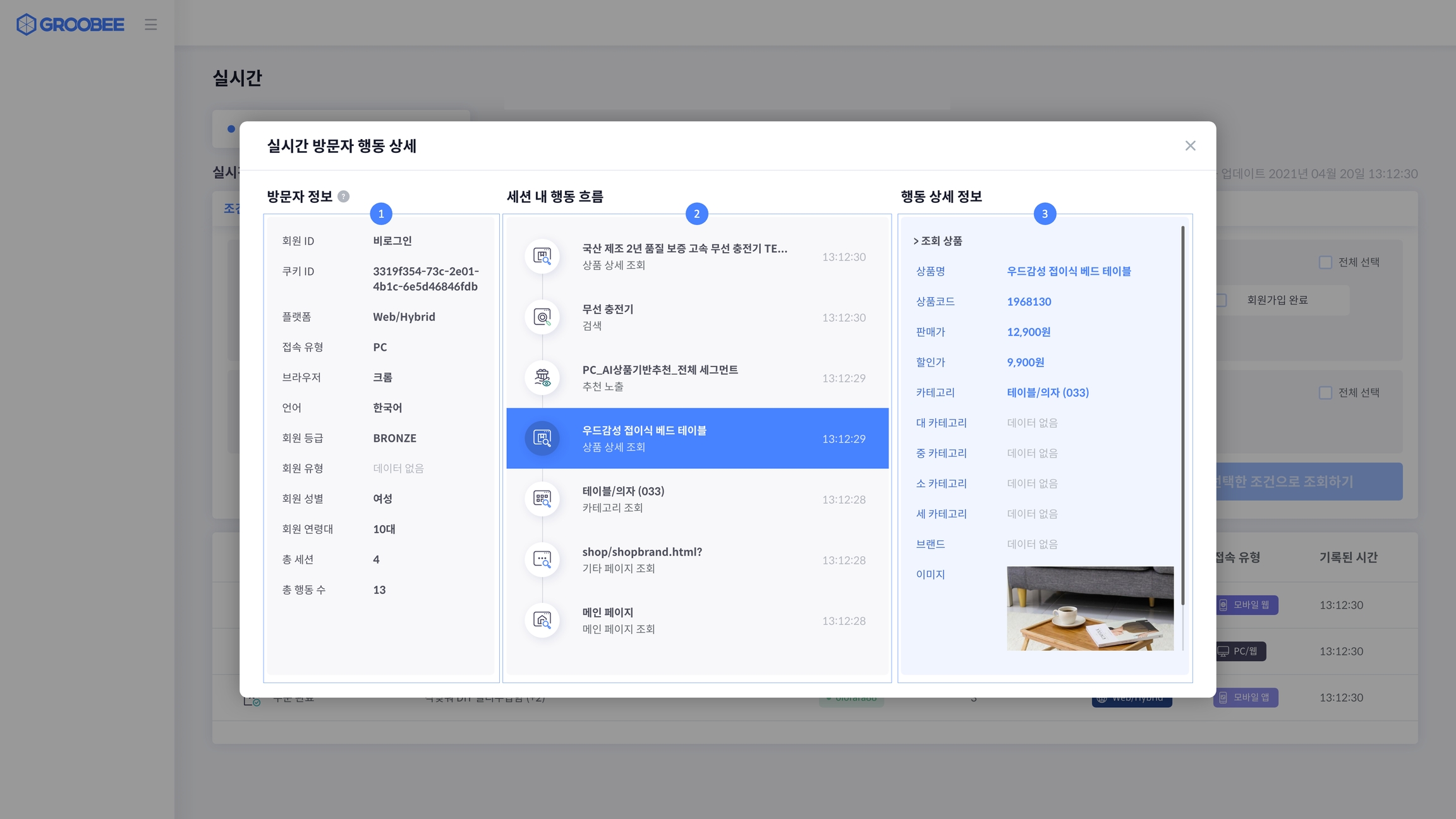Click the help icon next to 방문자 정보
The image size is (1456, 819).
point(343,197)
